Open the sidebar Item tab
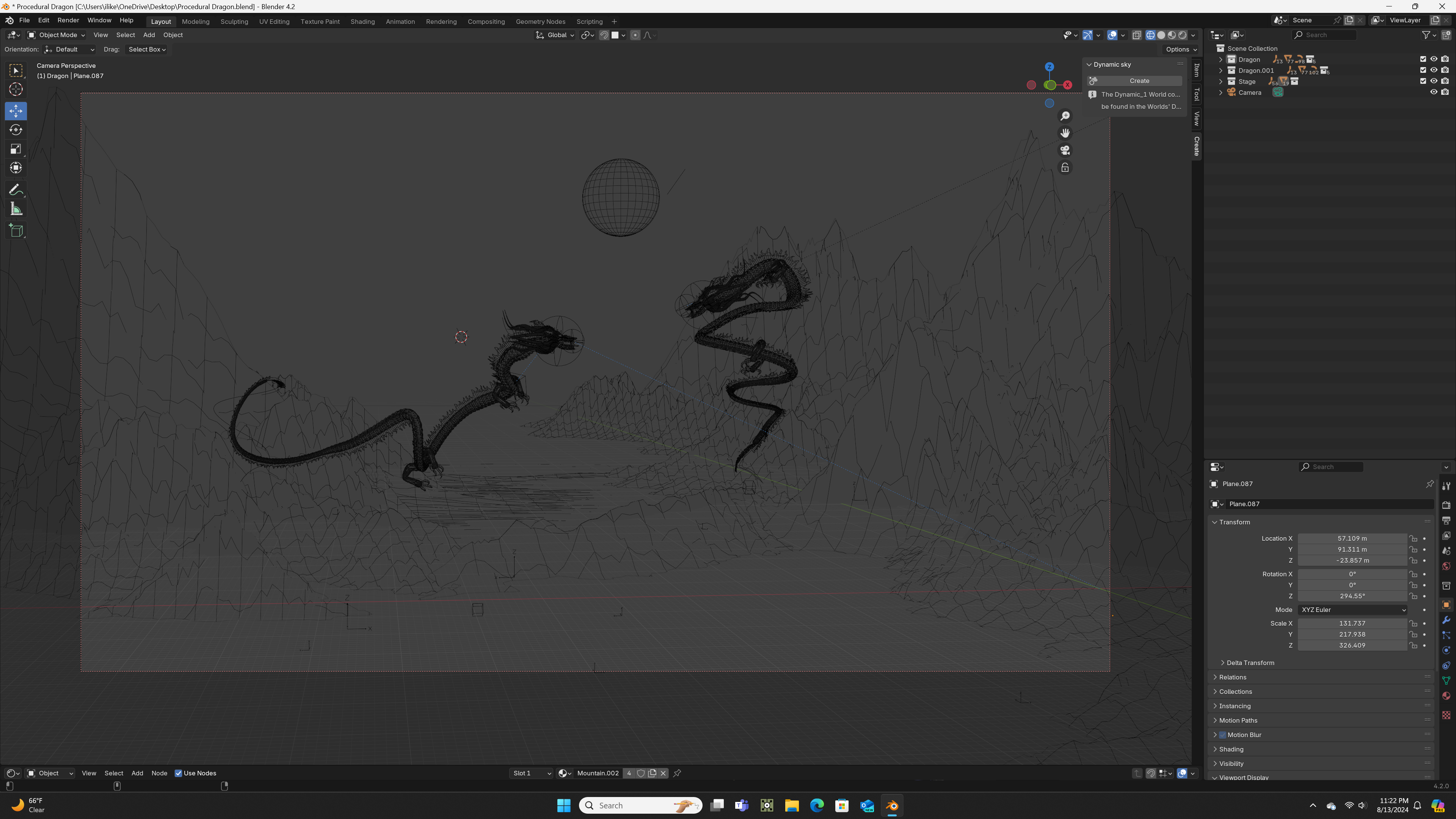Screen dimensions: 1456x819 [x=1197, y=70]
